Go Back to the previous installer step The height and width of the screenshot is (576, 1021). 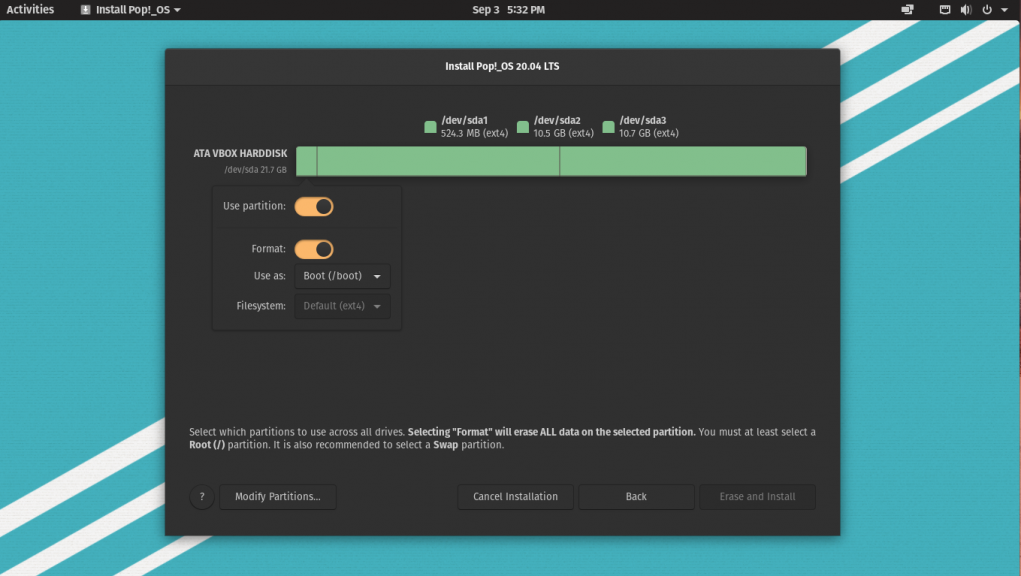tap(636, 497)
